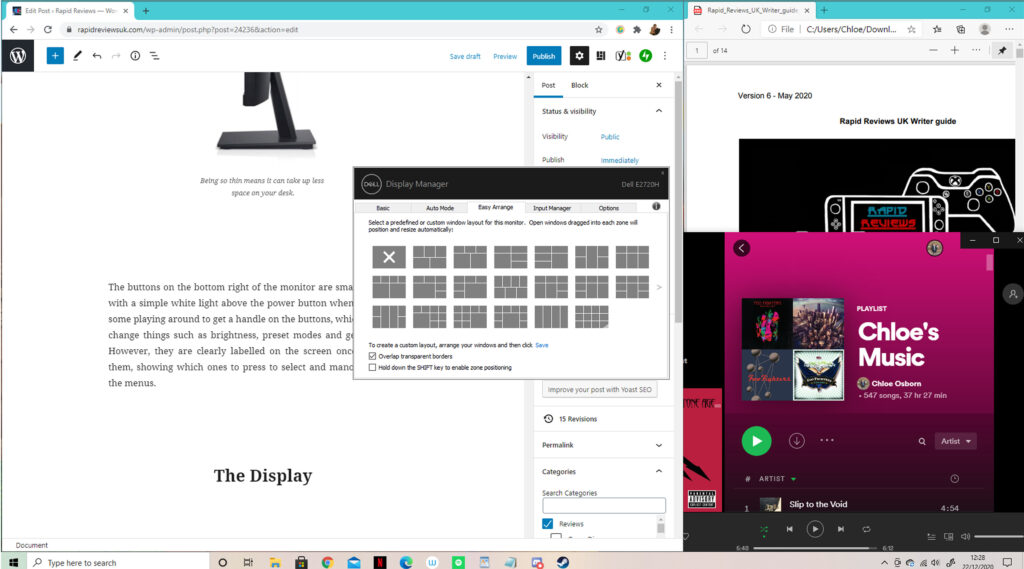Viewport: 1024px width, 569px height.
Task: Open WordPress editor more options menu
Action: pyautogui.click(x=665, y=56)
